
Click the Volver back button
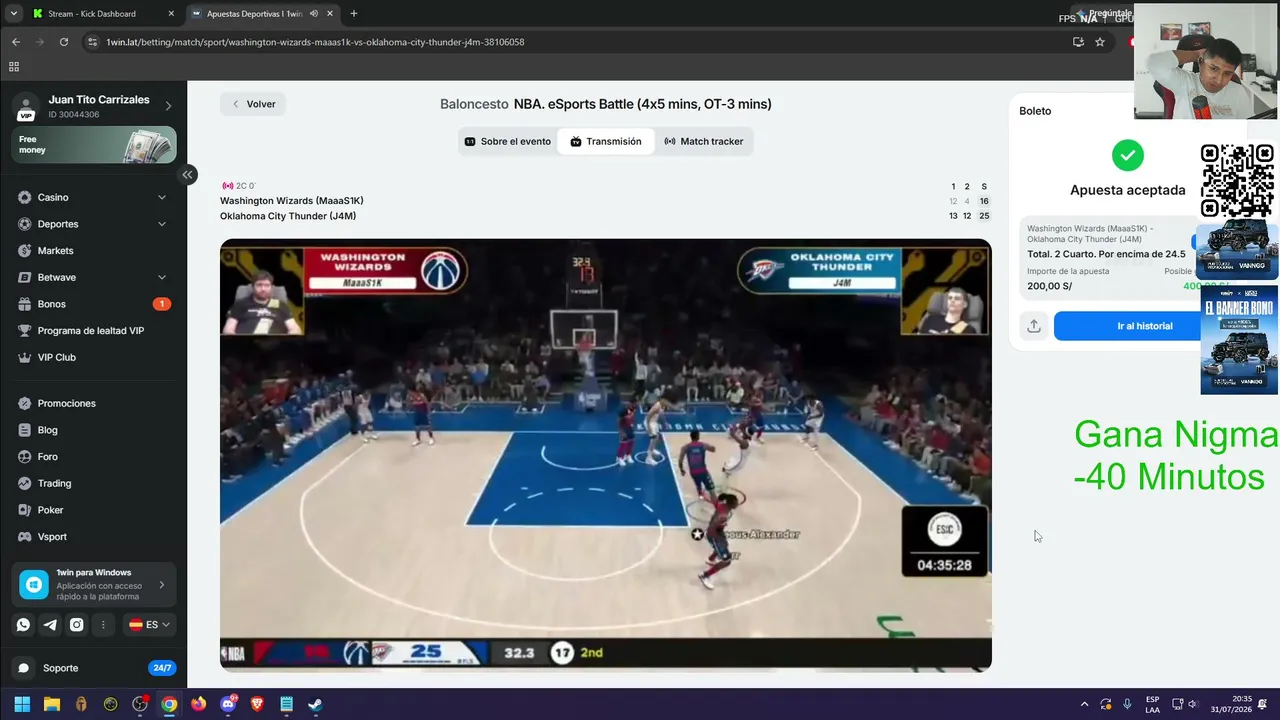point(253,104)
